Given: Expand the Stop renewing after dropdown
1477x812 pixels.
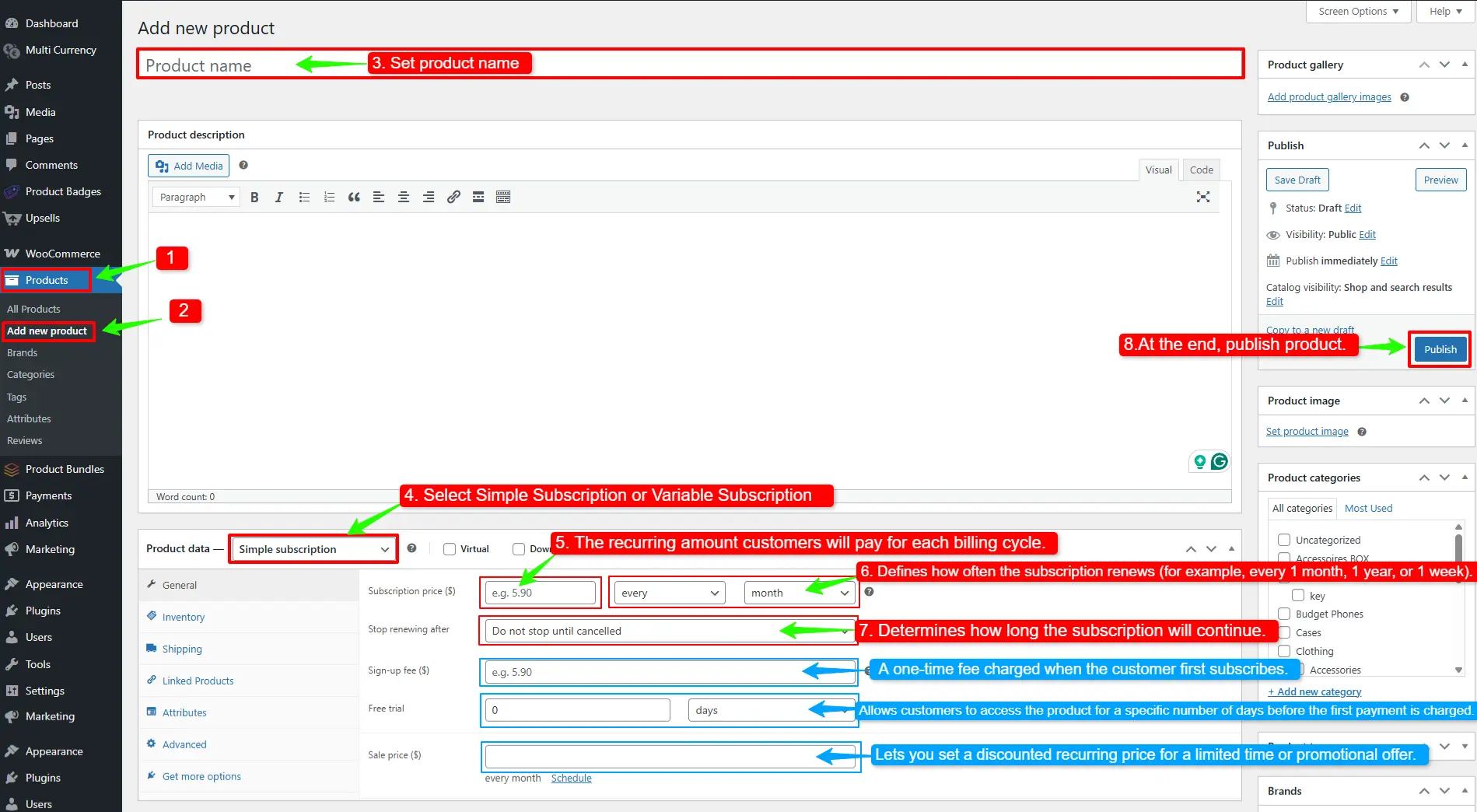Looking at the screenshot, I should coord(667,631).
